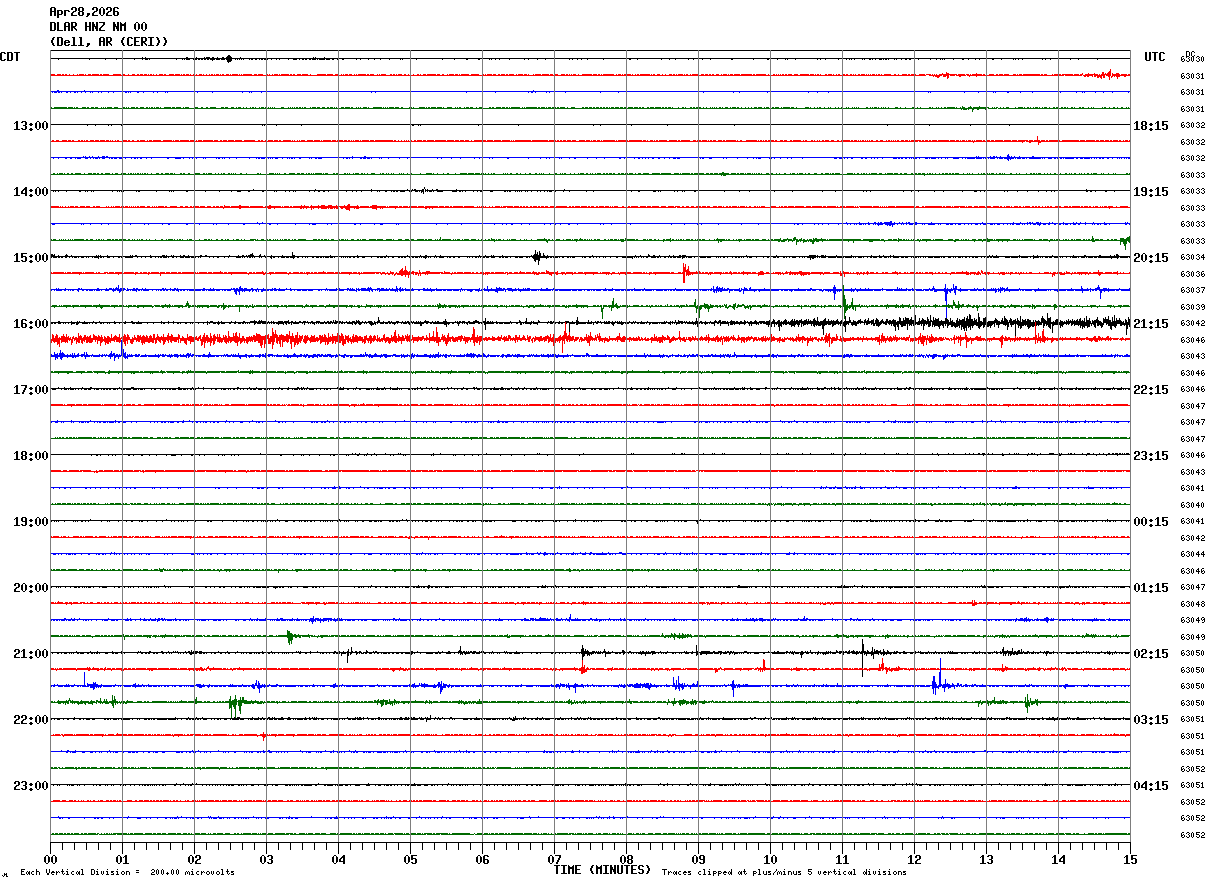Click the 22:15 UTC time label
The width and height of the screenshot is (1210, 886).
tap(1151, 390)
